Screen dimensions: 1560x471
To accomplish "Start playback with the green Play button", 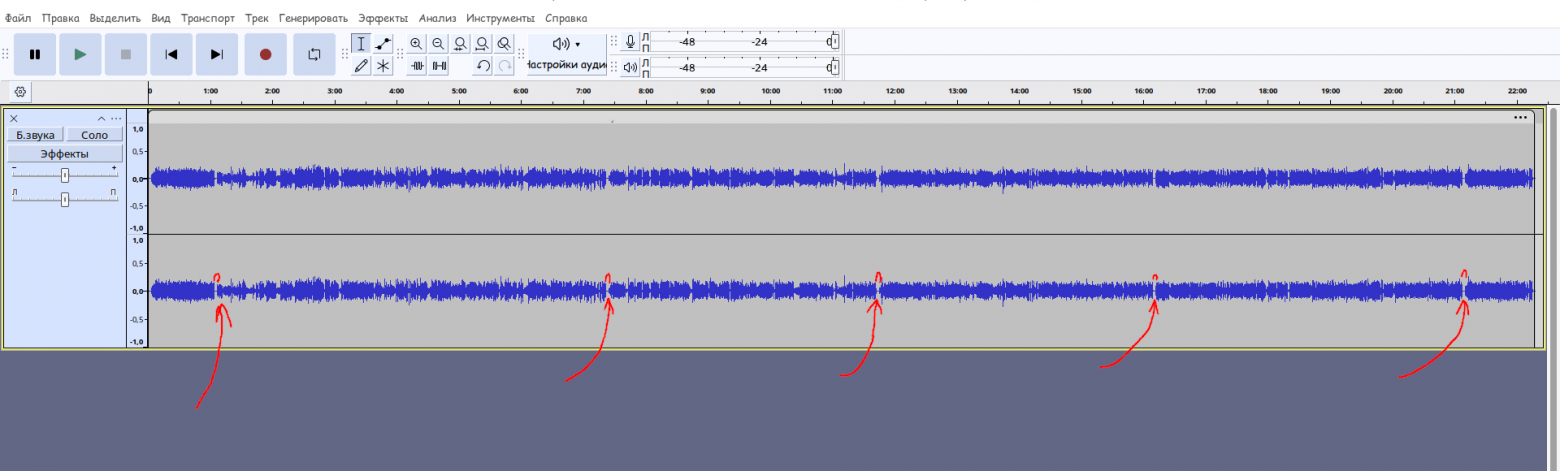I will click(80, 55).
